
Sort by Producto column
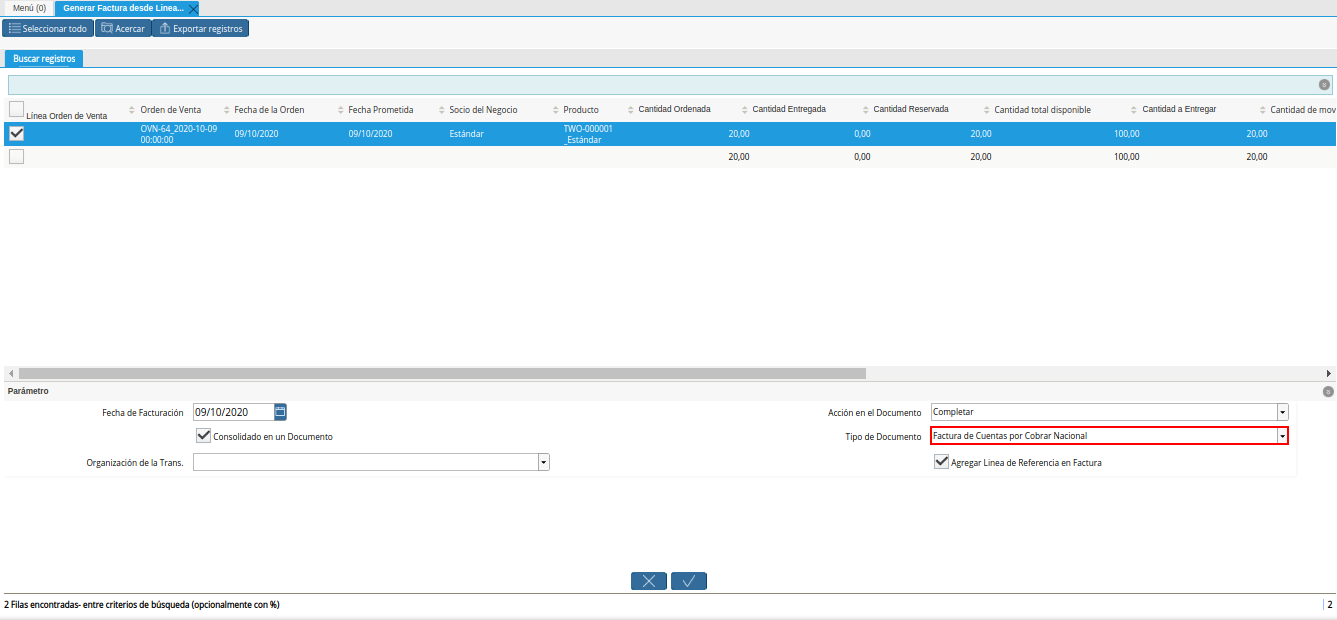pyautogui.click(x=581, y=110)
